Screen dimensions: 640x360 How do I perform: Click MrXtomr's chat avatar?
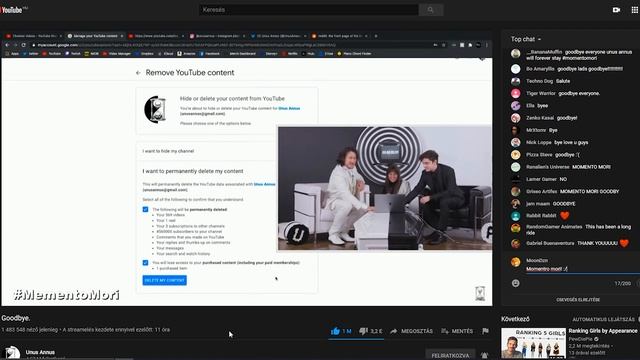(x=516, y=130)
